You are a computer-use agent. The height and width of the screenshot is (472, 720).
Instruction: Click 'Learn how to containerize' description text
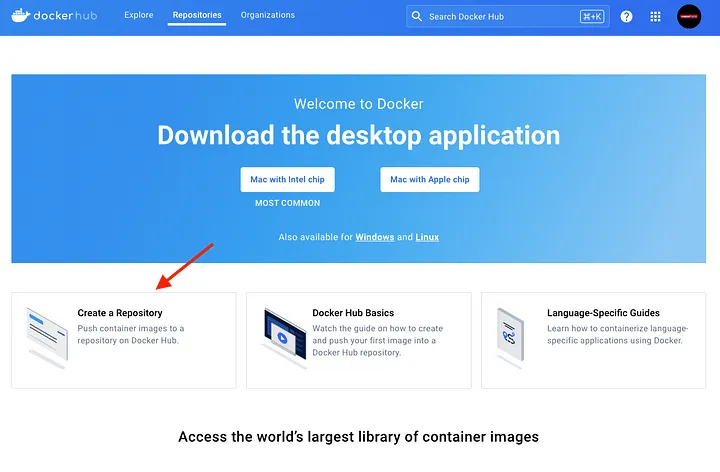(618, 334)
